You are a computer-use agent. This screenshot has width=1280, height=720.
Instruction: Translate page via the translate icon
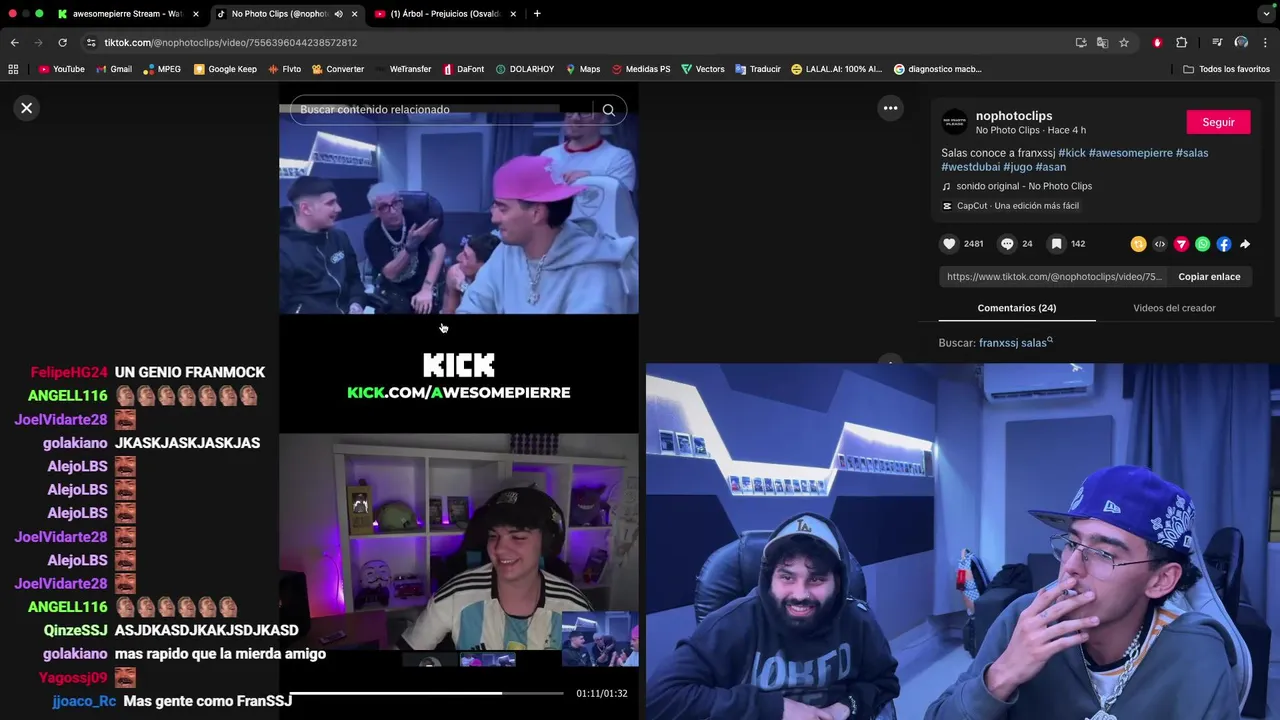(1102, 43)
